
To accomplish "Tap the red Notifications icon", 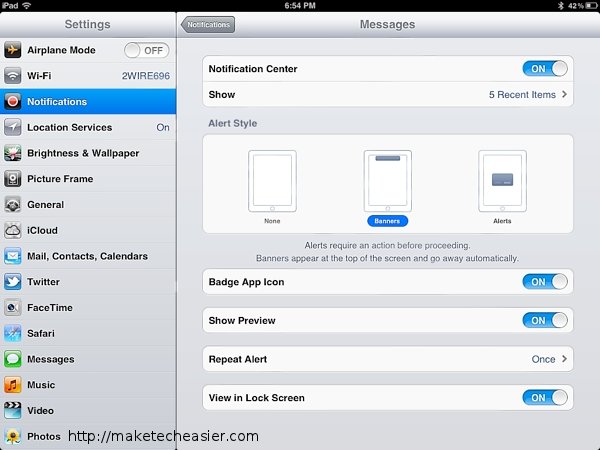I will pyautogui.click(x=13, y=101).
